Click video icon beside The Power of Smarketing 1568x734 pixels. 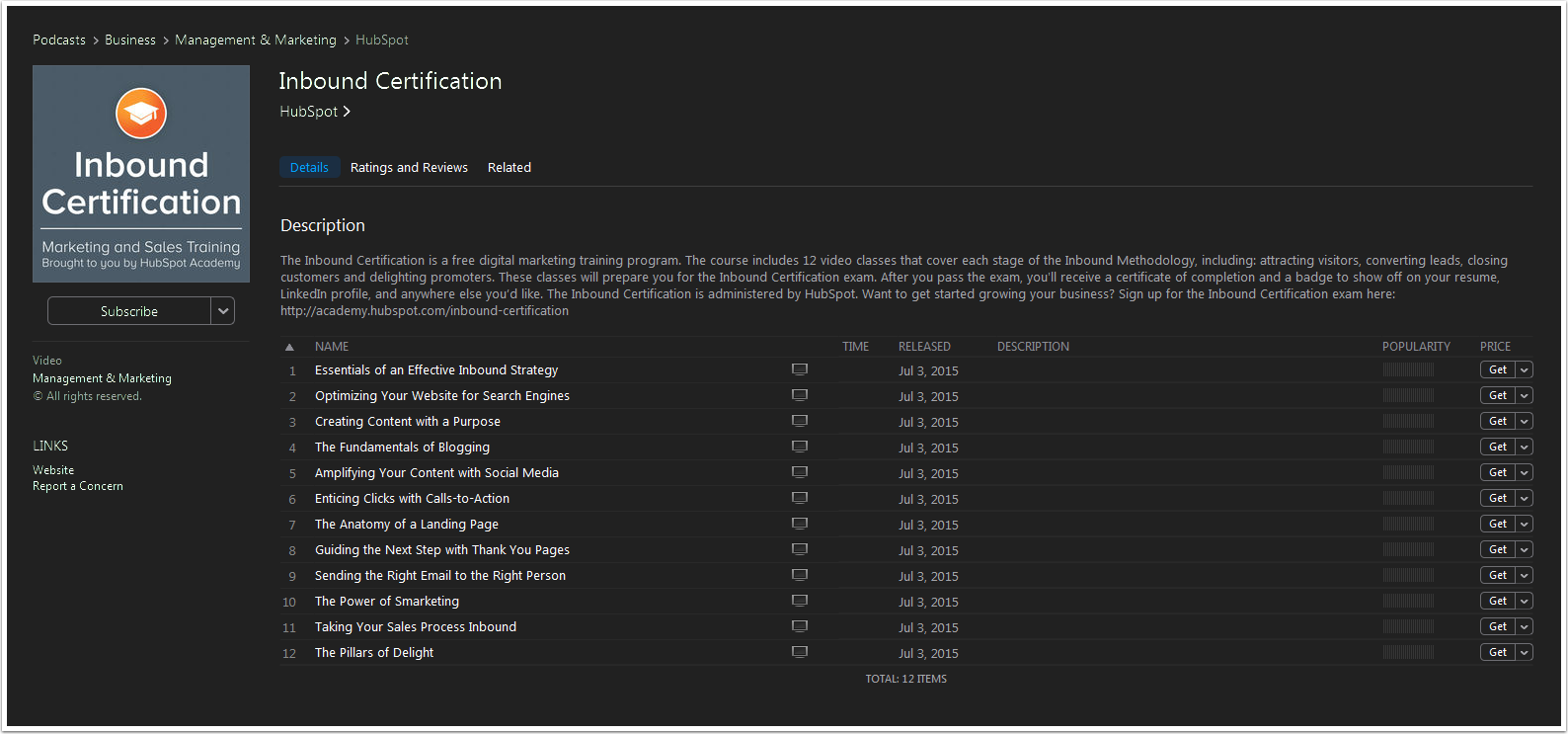click(x=800, y=601)
